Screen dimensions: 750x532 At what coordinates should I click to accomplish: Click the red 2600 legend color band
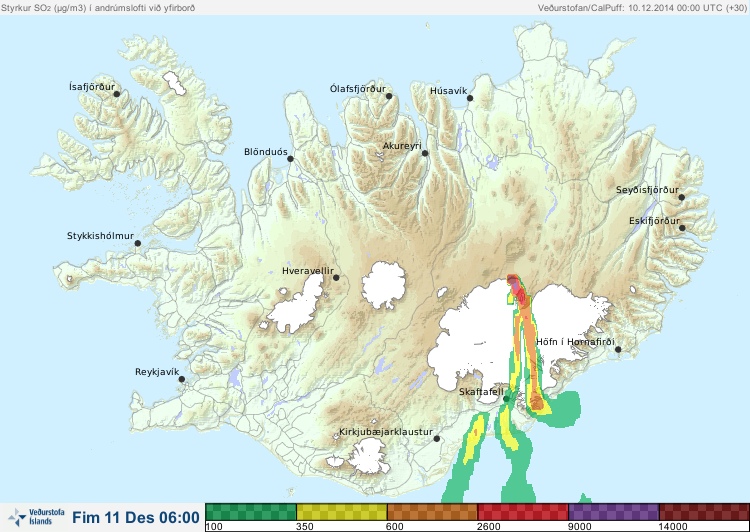523,512
